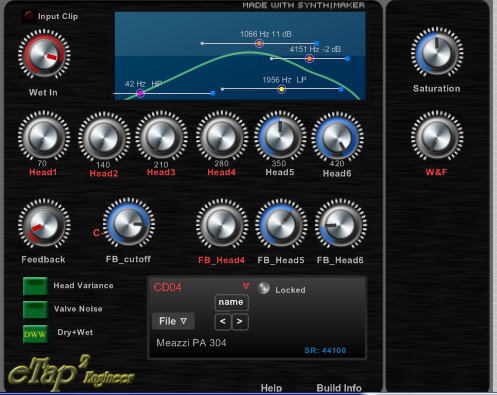
Task: Open Build Info at the bottom
Action: click(x=339, y=388)
